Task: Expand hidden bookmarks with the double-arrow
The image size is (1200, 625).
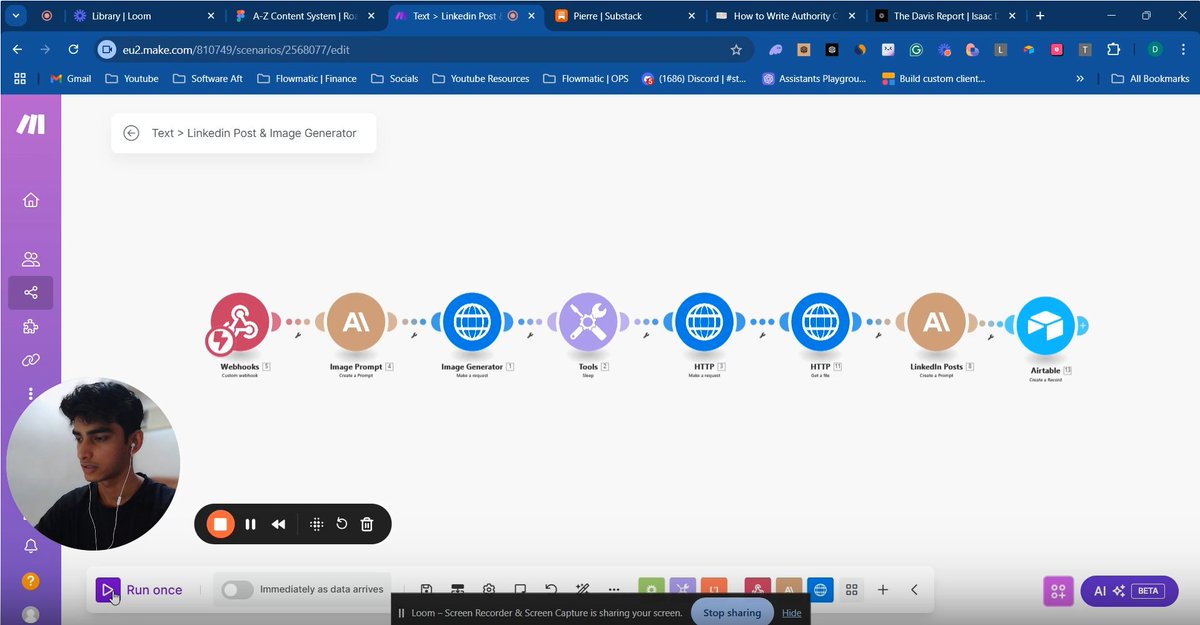Action: click(x=1079, y=78)
